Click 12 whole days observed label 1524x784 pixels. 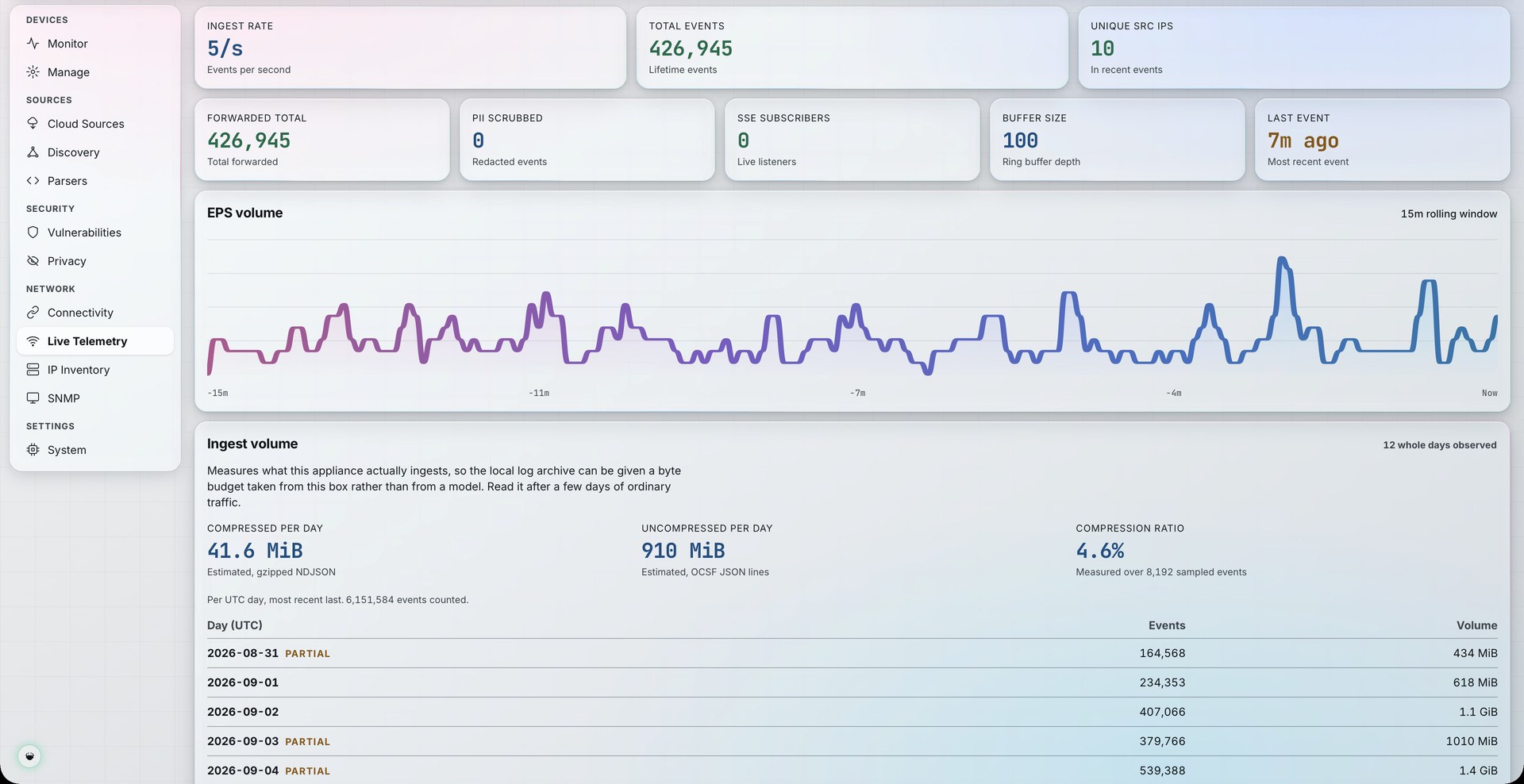1440,445
